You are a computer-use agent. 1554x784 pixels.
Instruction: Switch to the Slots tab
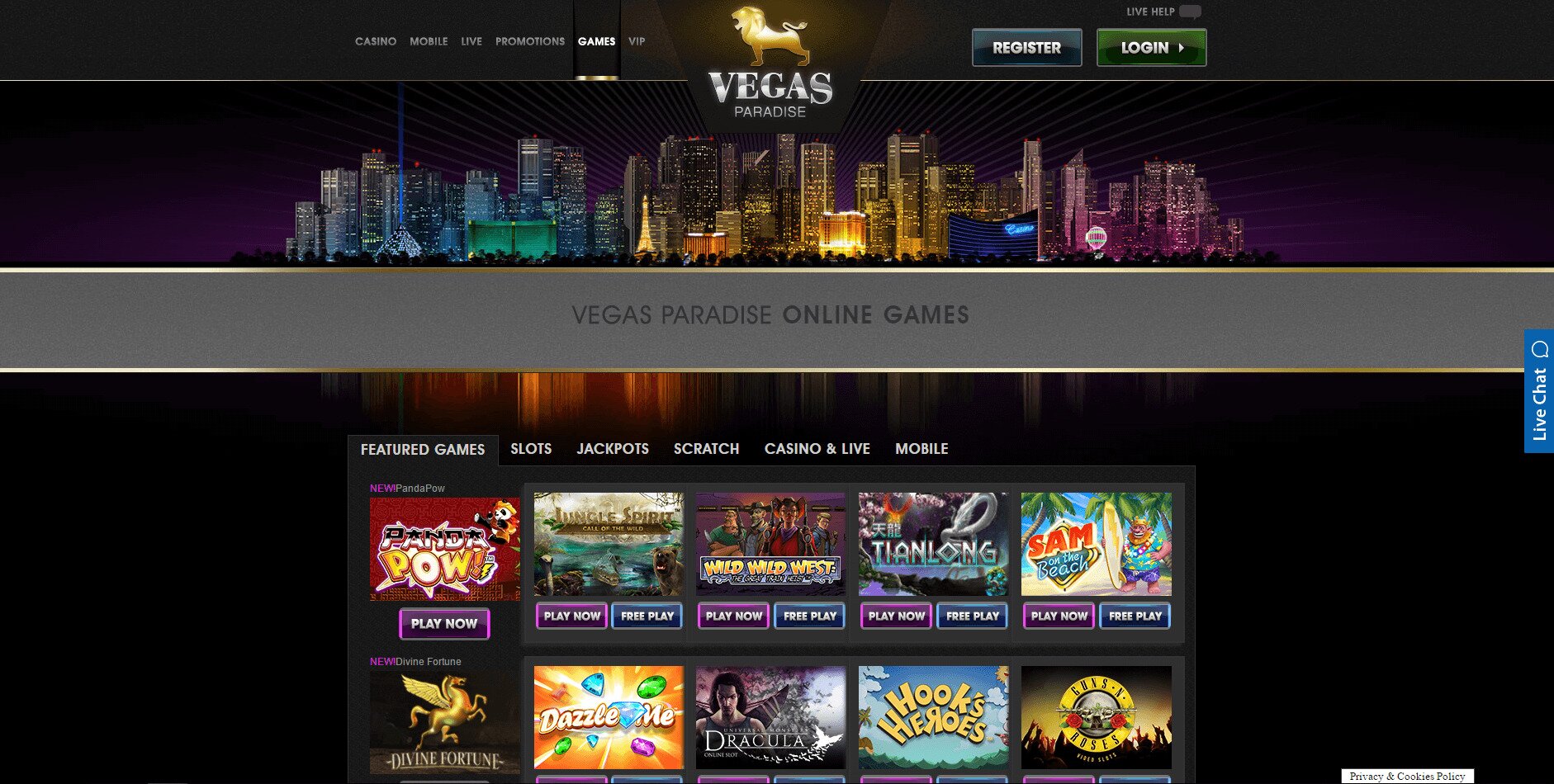point(531,449)
